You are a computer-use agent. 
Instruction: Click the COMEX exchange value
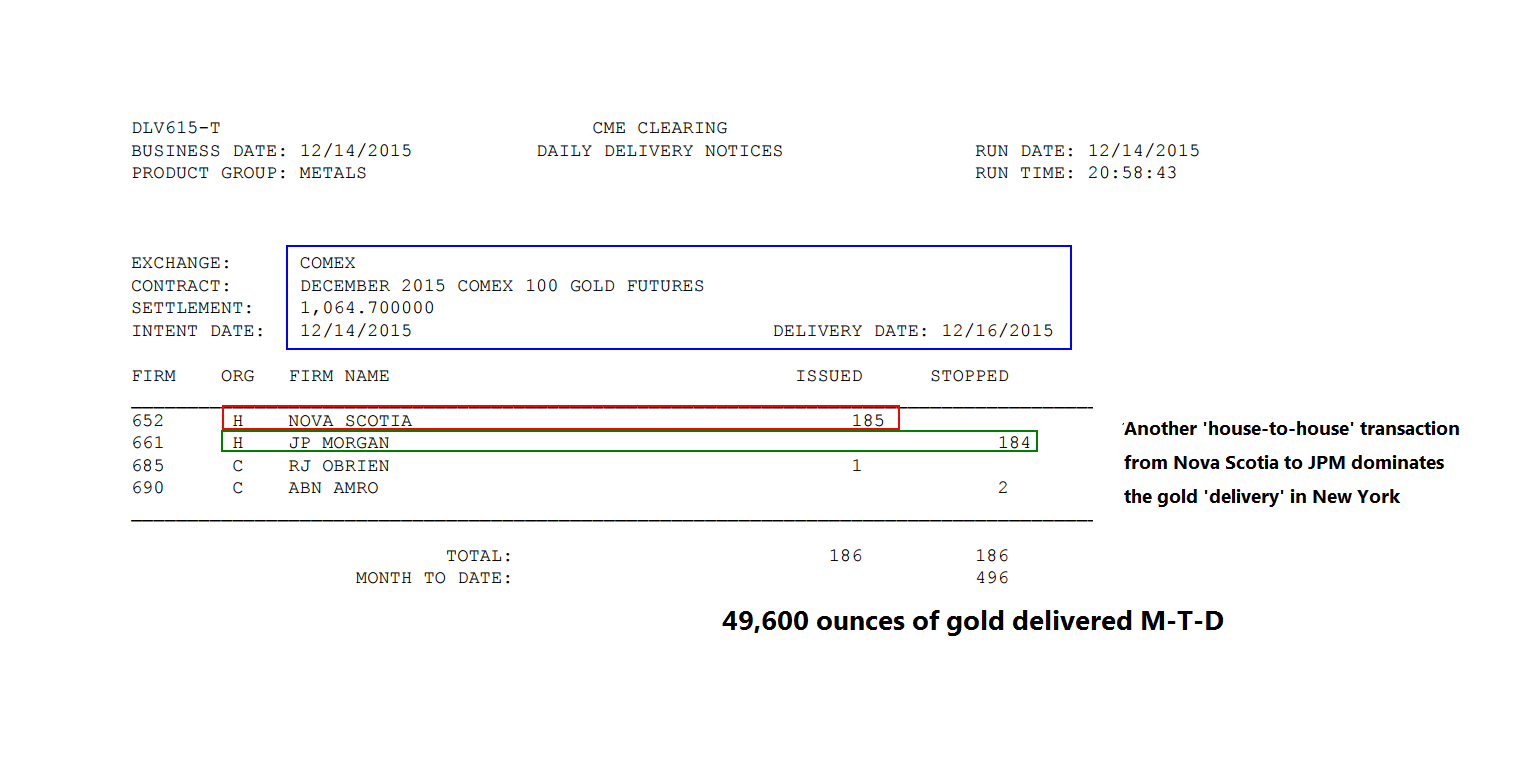(328, 263)
